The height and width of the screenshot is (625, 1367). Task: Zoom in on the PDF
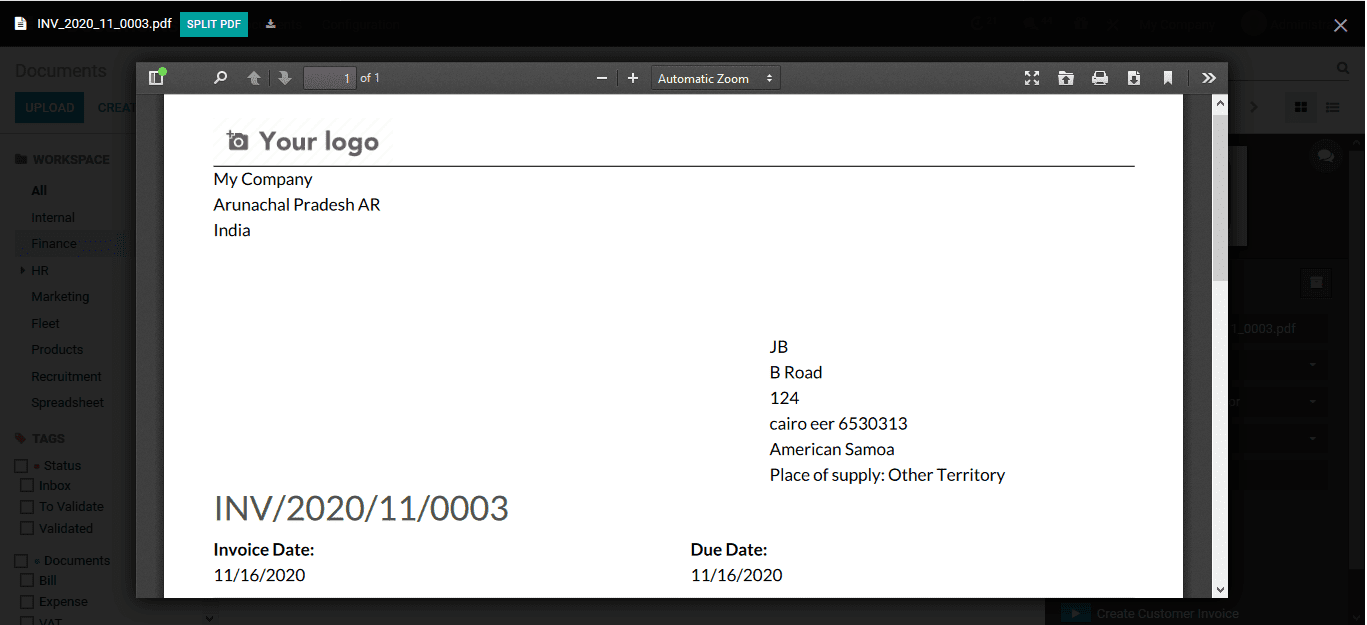(x=633, y=78)
